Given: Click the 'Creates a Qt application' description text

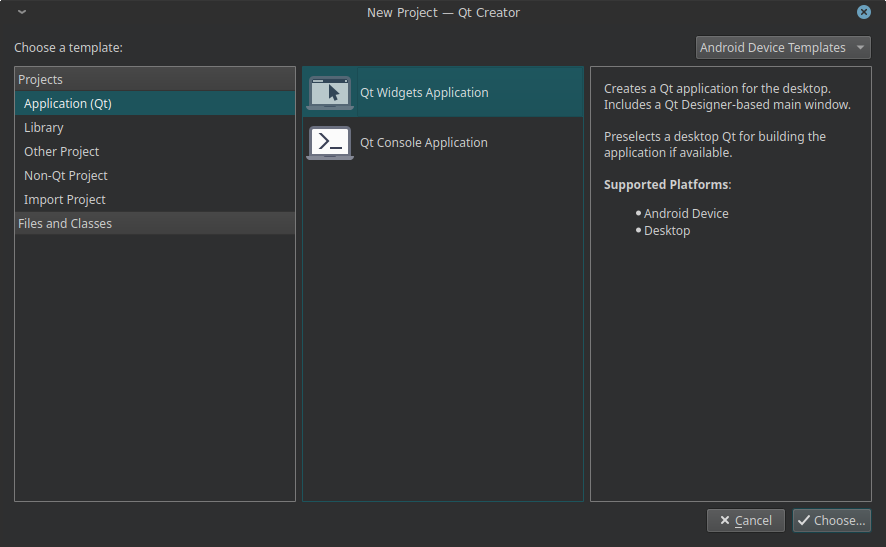Looking at the screenshot, I should click(727, 97).
